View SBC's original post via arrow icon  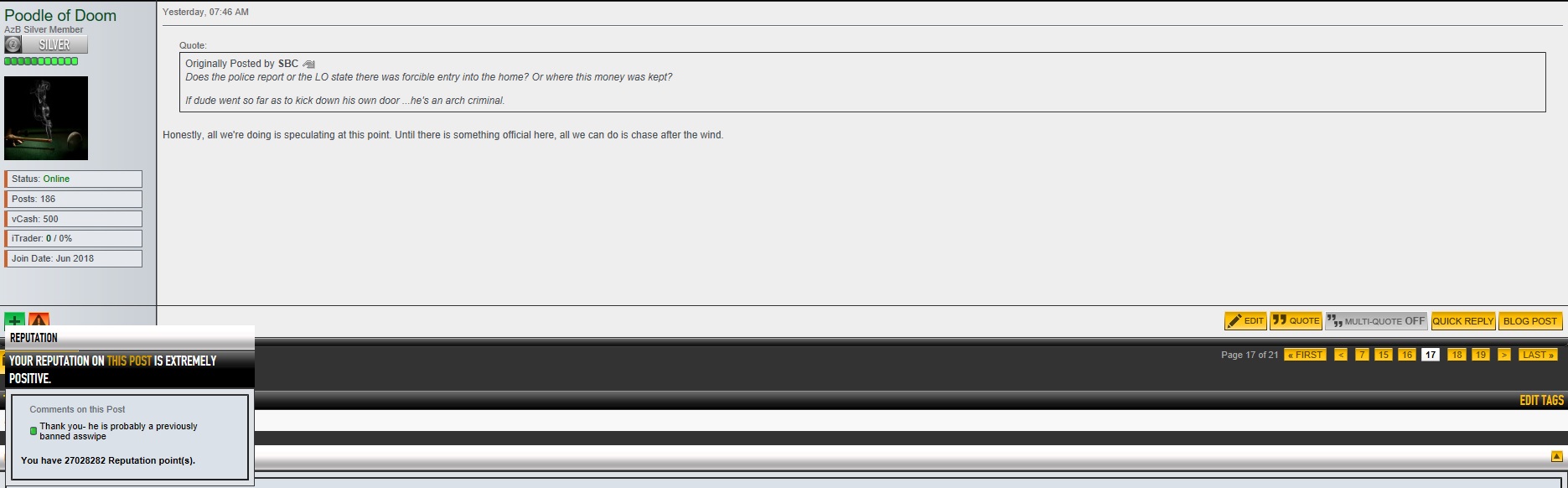click(308, 64)
